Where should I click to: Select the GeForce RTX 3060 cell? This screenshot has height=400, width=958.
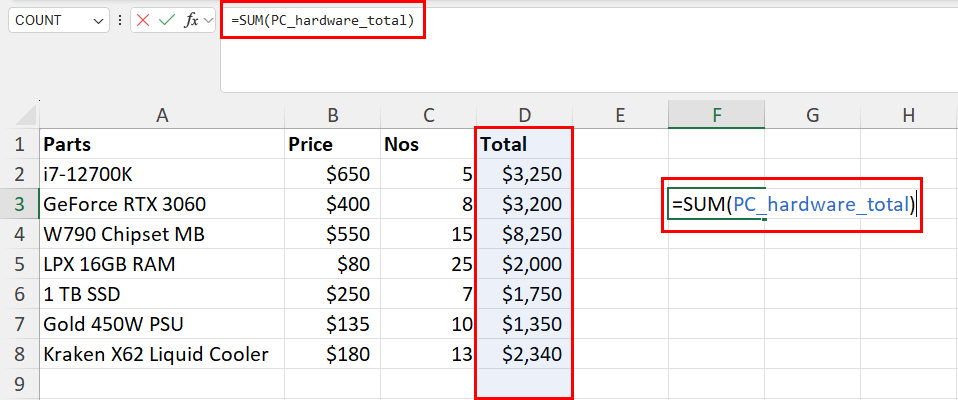(x=162, y=204)
